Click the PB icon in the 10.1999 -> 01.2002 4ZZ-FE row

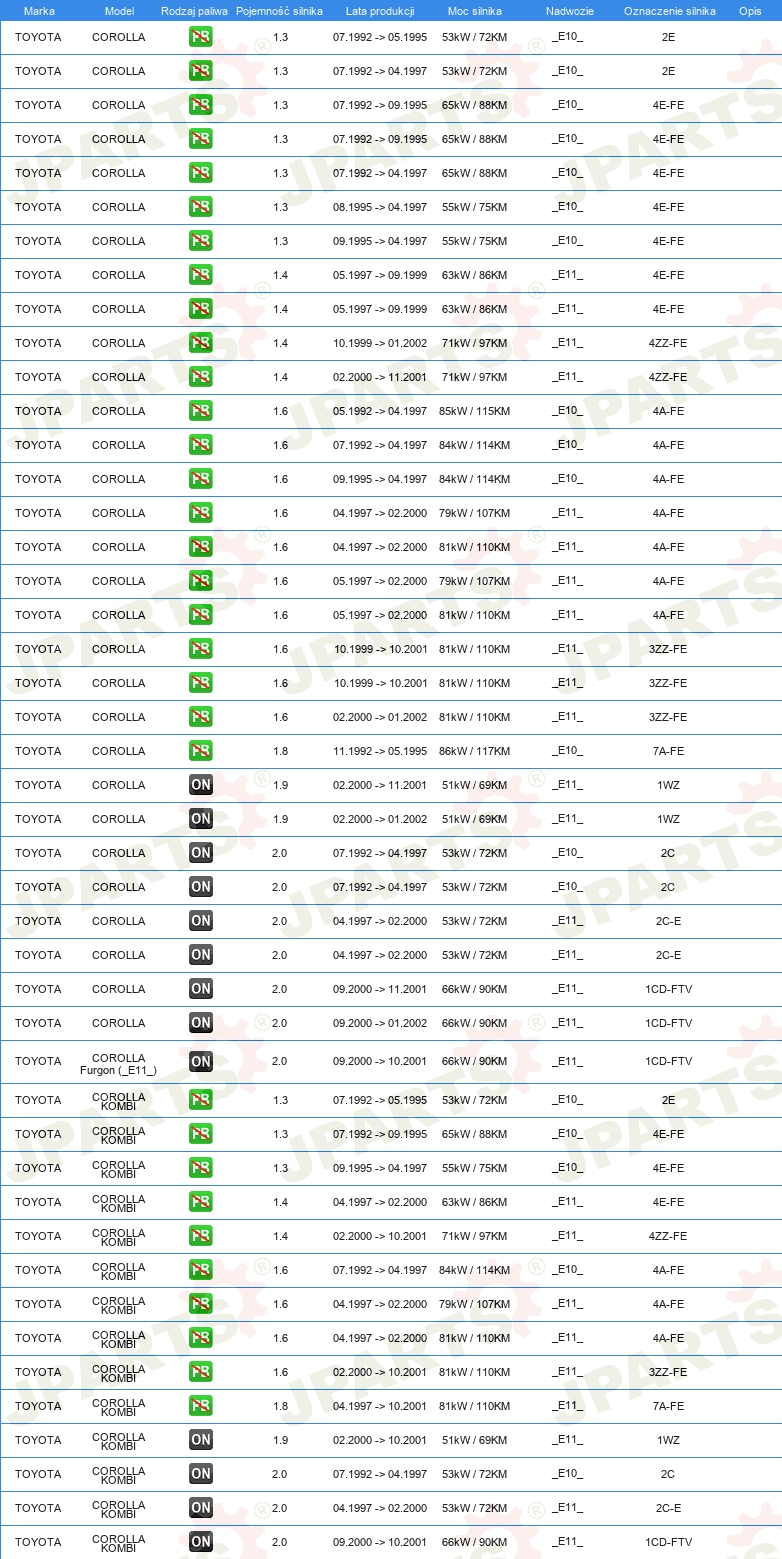point(200,343)
